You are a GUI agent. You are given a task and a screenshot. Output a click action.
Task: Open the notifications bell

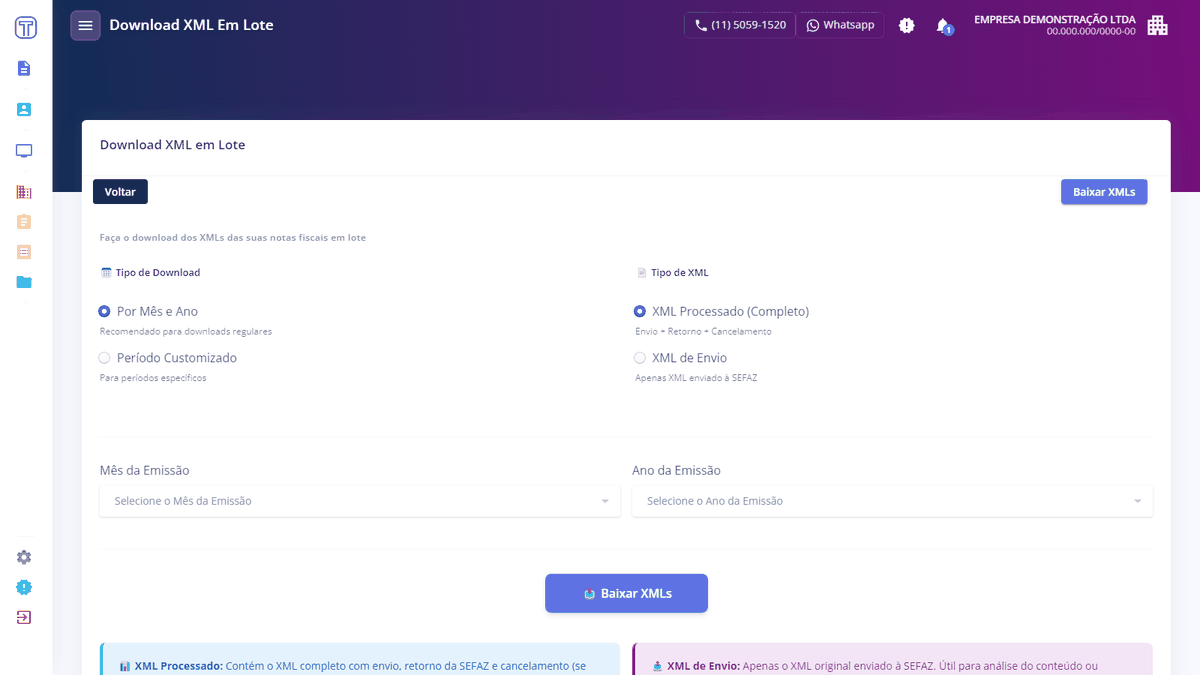pyautogui.click(x=943, y=25)
